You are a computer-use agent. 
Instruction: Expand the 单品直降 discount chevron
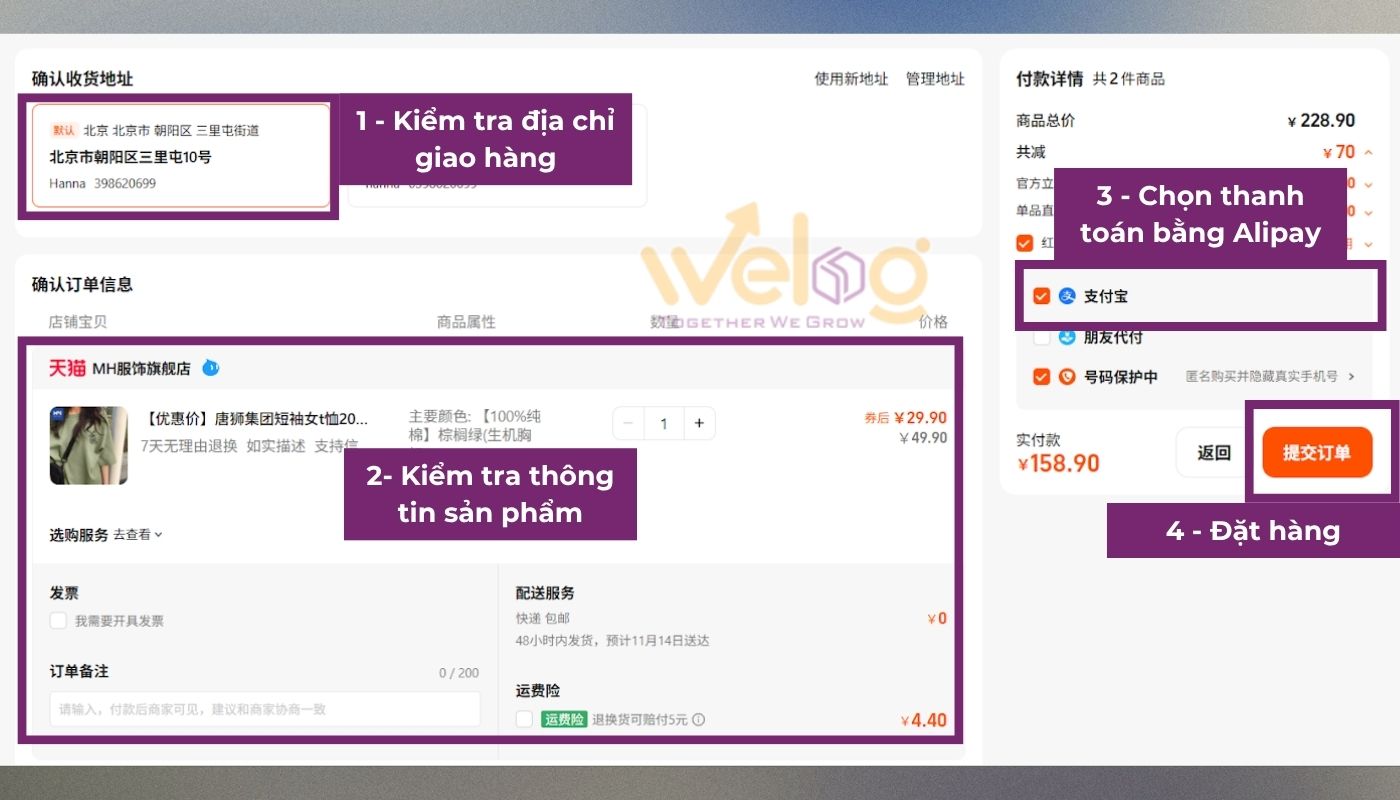(x=1367, y=209)
